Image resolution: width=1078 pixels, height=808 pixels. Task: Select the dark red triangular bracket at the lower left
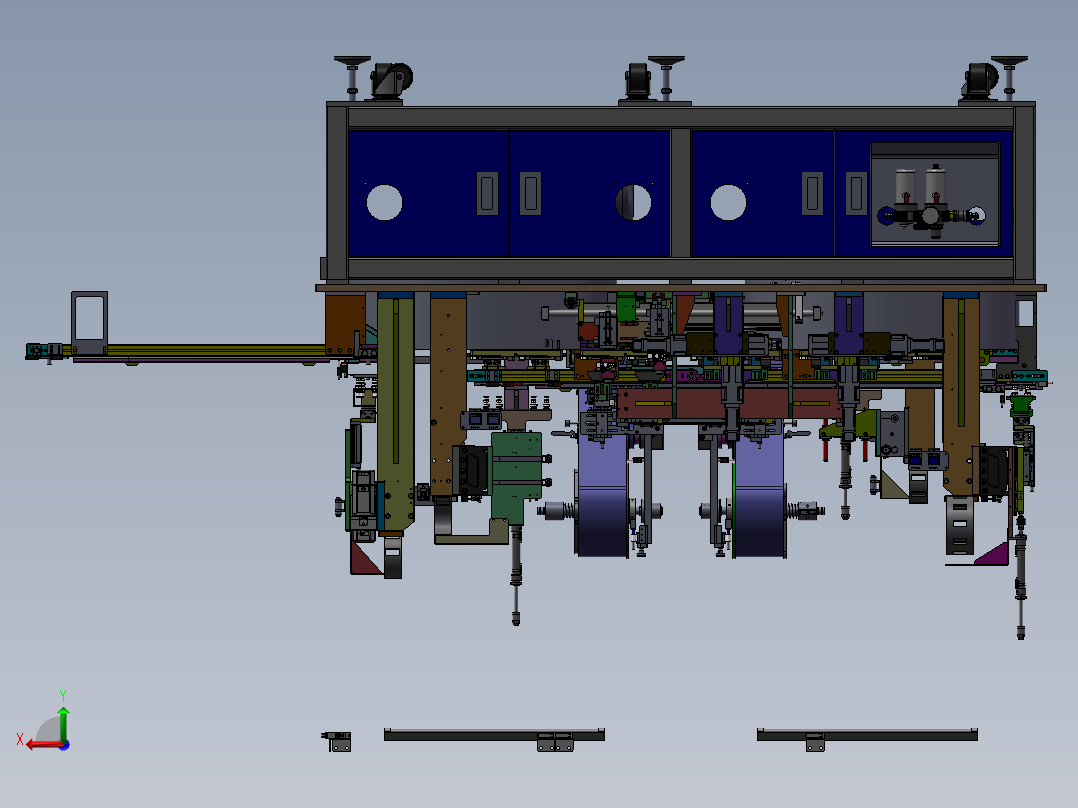tap(366, 558)
